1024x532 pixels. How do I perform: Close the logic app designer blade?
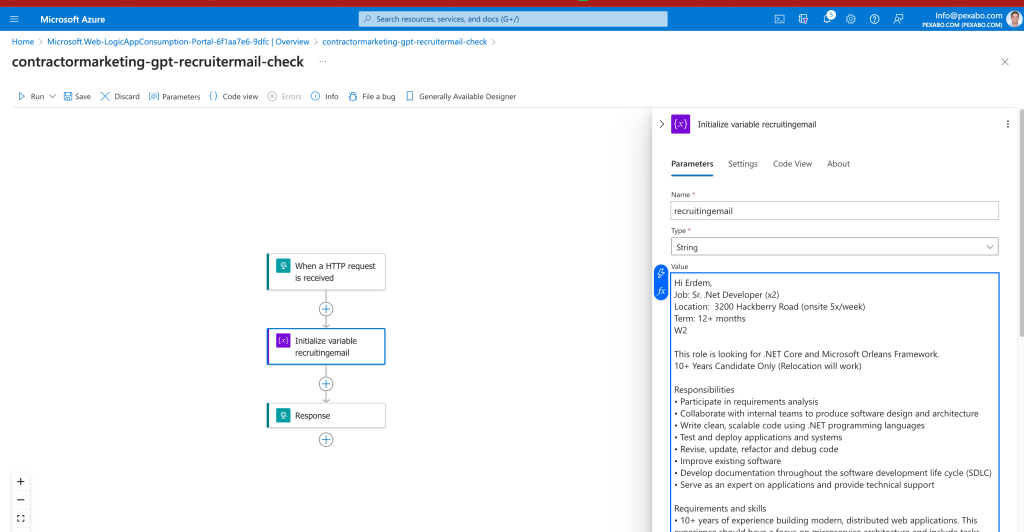tap(1004, 62)
